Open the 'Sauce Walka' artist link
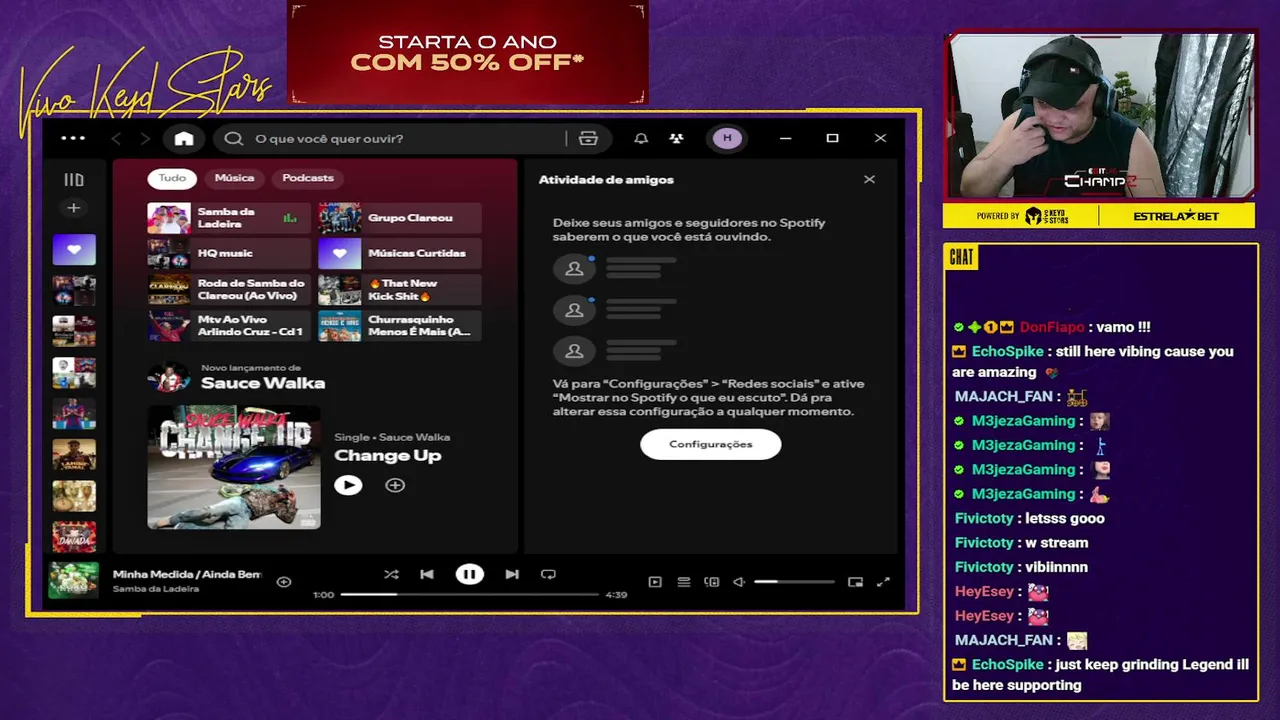Viewport: 1280px width, 720px height. [263, 383]
